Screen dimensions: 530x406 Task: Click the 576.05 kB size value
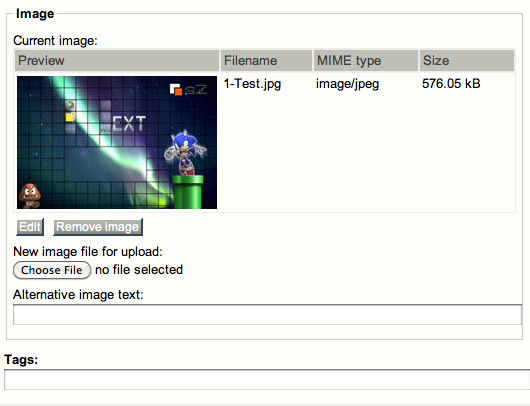(451, 83)
